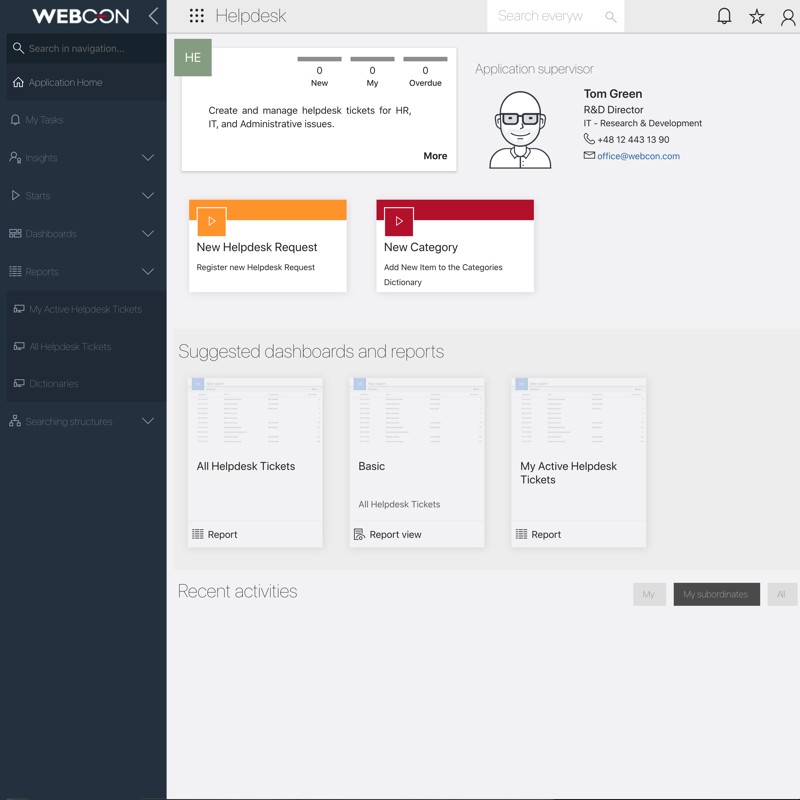The width and height of the screenshot is (800, 800).
Task: Expand the Starts navigation section
Action: (x=148, y=196)
